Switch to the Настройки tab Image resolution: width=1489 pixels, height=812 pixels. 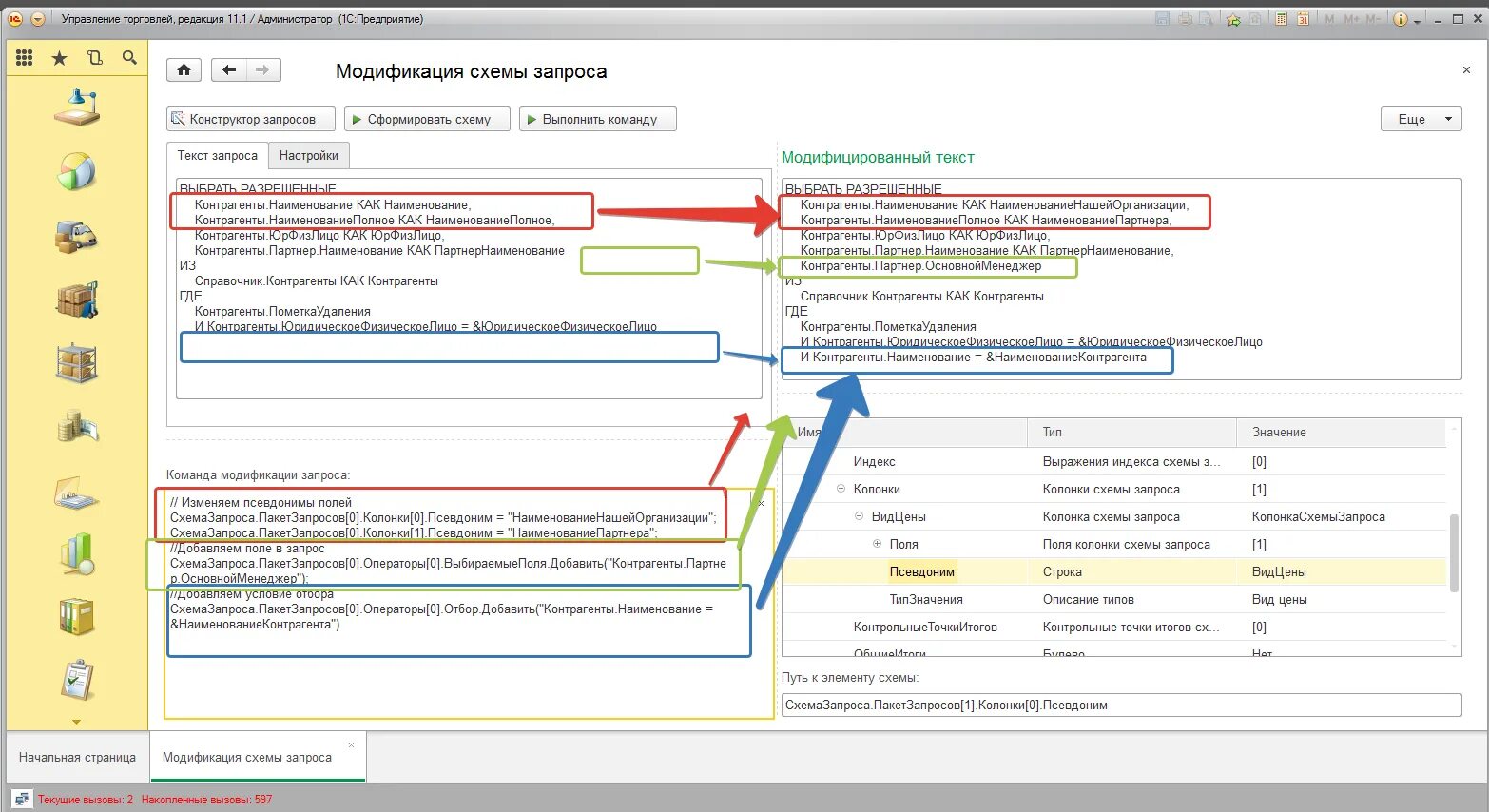pyautogui.click(x=309, y=155)
